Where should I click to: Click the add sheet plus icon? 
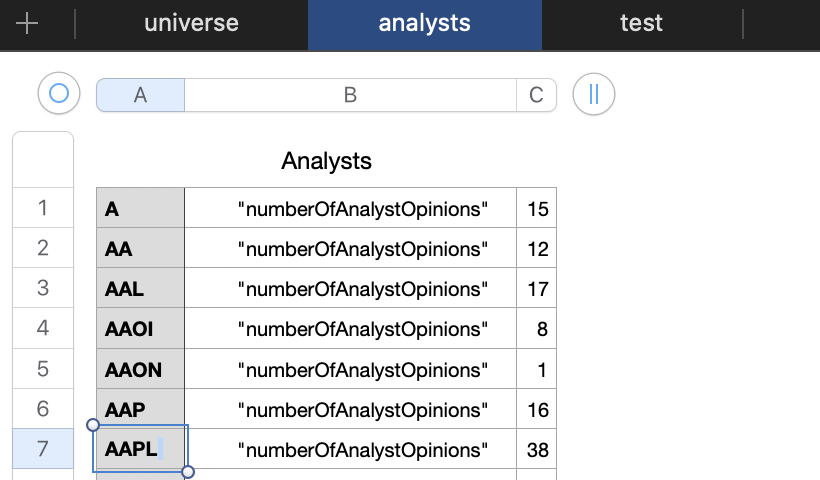tap(27, 24)
